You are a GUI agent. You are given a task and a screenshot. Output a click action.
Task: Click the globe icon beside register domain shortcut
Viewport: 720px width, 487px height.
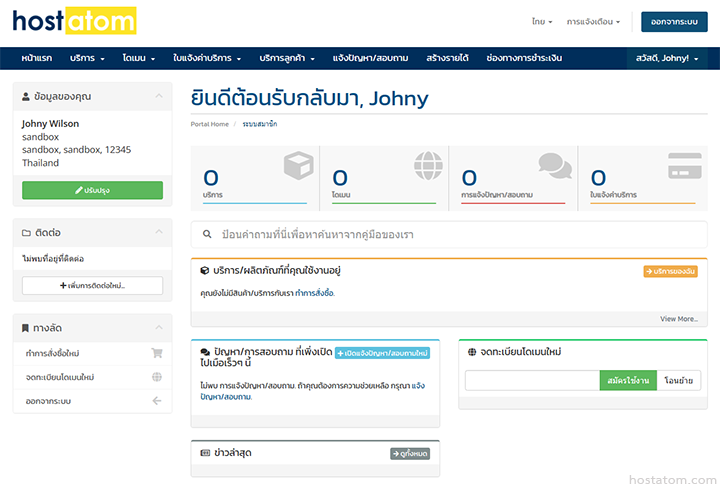pyautogui.click(x=157, y=377)
